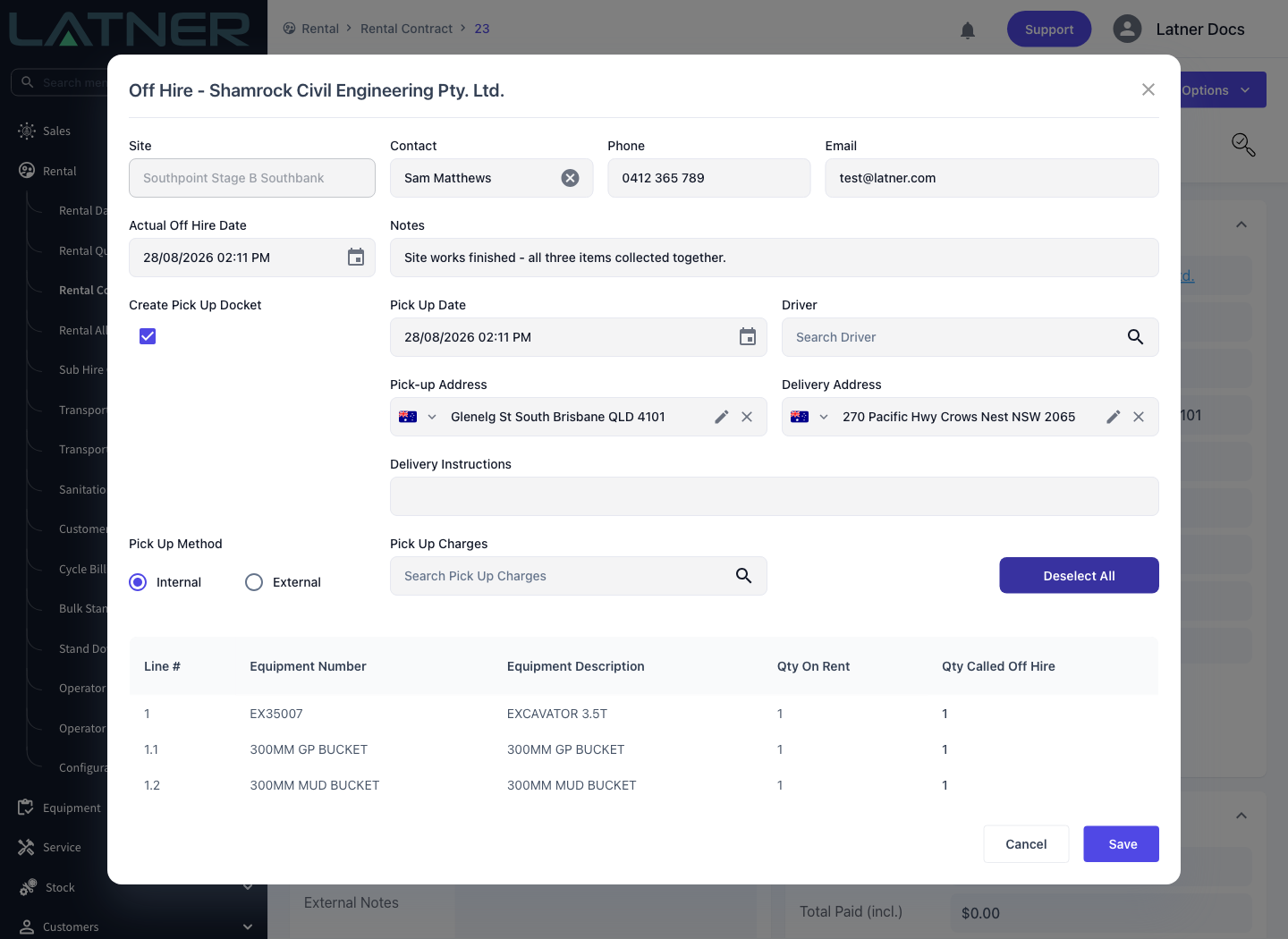Image resolution: width=1288 pixels, height=939 pixels.
Task: Click Deselect All button
Action: click(x=1079, y=576)
